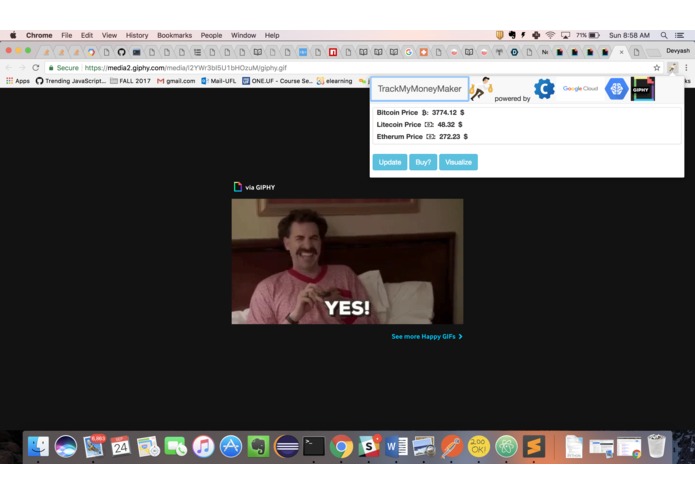Open Notification Center in menu bar
This screenshot has width=695, height=494.
point(679,35)
